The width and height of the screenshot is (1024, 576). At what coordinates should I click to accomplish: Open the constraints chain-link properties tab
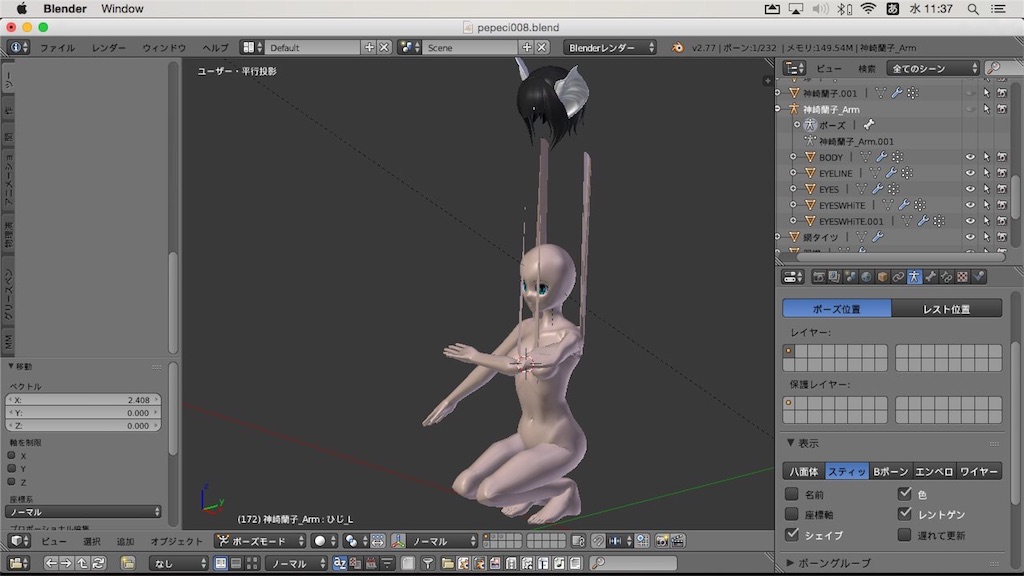[899, 277]
